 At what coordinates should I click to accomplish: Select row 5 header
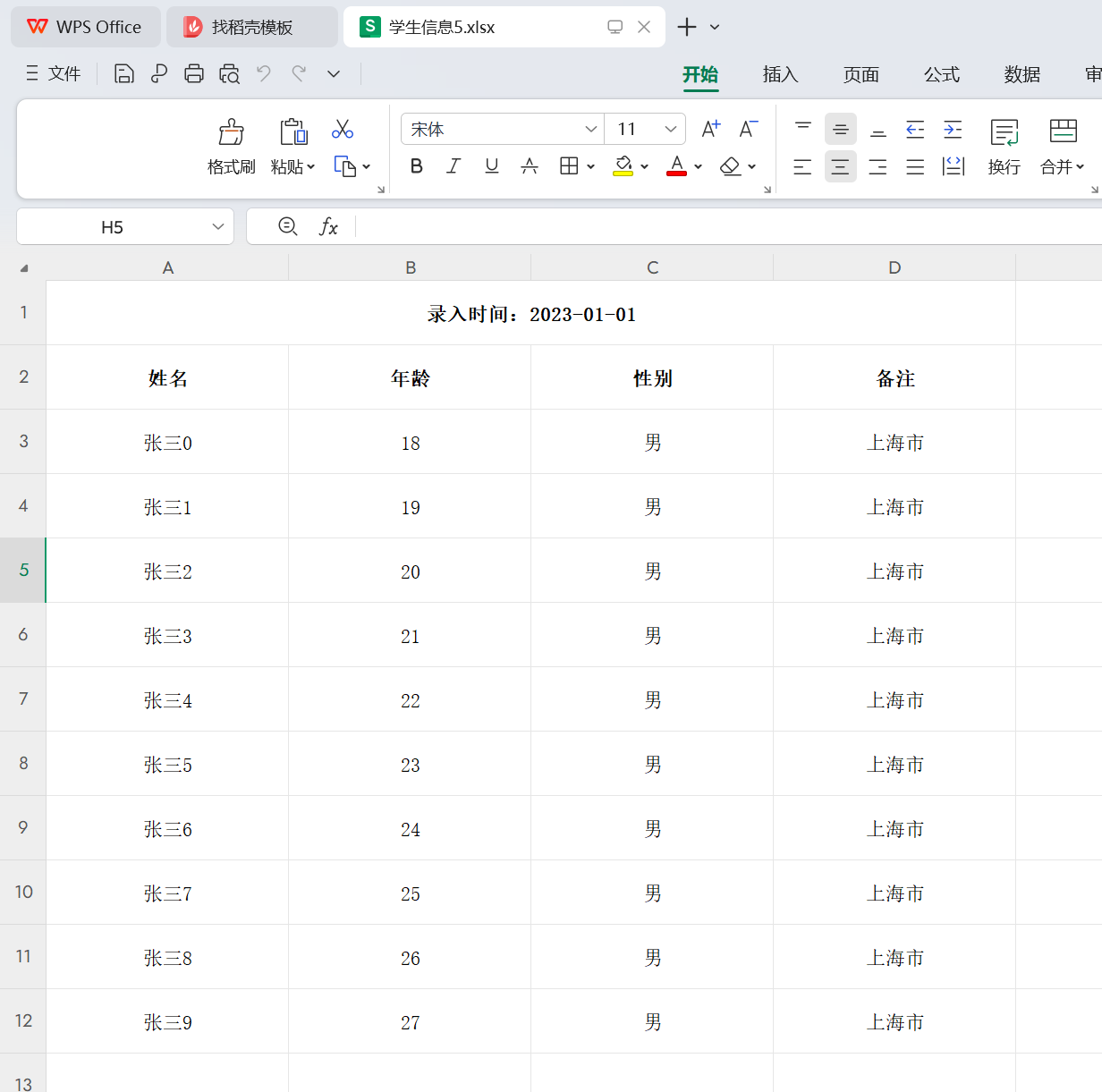point(23,571)
